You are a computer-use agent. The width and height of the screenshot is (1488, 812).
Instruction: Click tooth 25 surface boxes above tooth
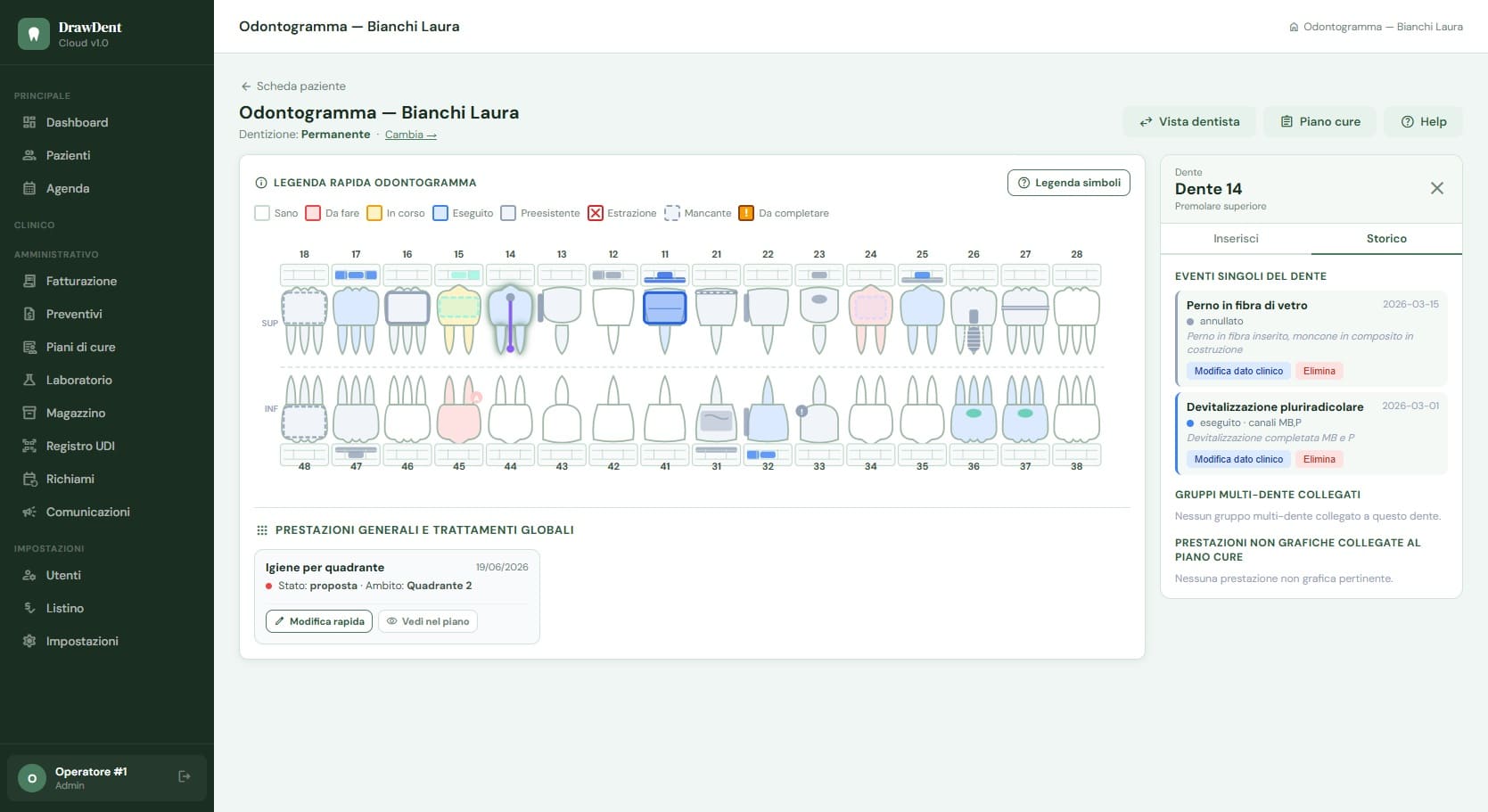pos(922,275)
